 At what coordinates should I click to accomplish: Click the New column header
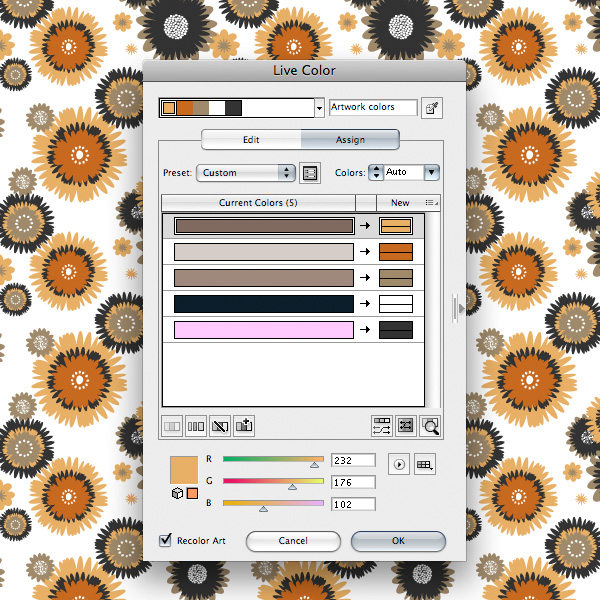click(x=400, y=203)
